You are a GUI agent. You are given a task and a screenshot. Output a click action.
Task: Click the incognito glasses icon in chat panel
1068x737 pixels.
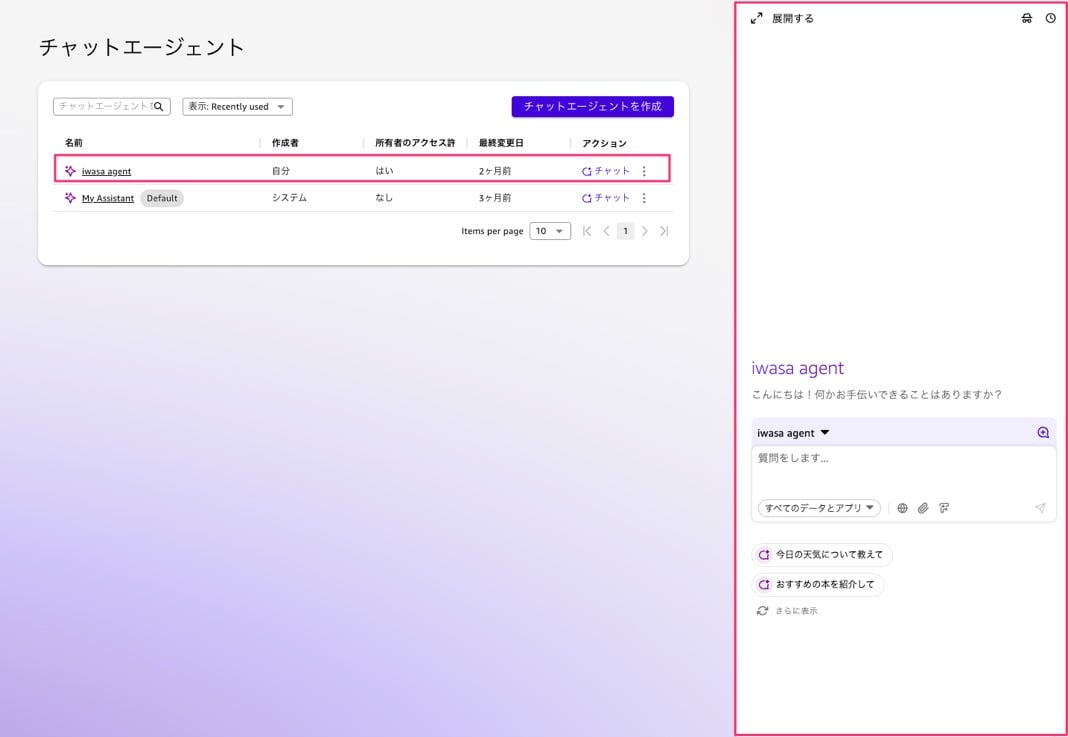pos(1026,18)
